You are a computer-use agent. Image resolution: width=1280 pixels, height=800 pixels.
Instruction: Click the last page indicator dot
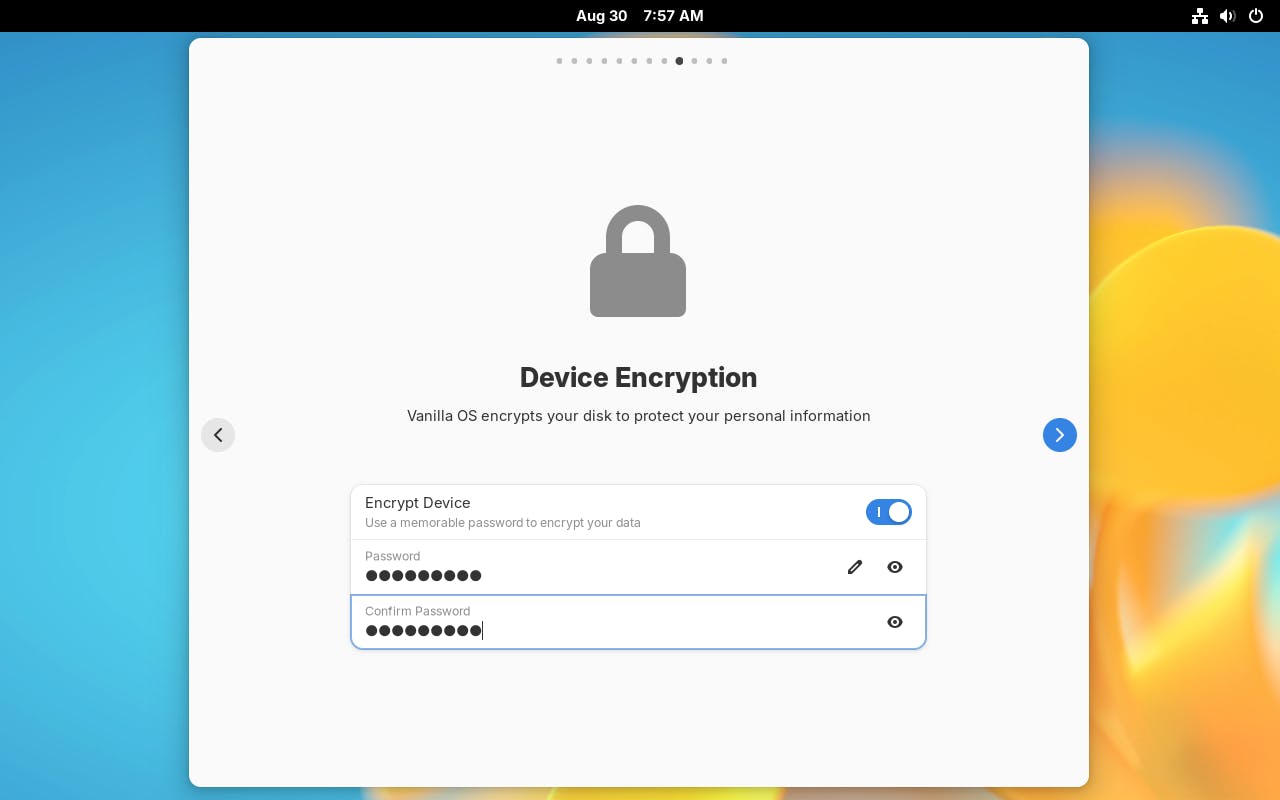click(x=724, y=61)
